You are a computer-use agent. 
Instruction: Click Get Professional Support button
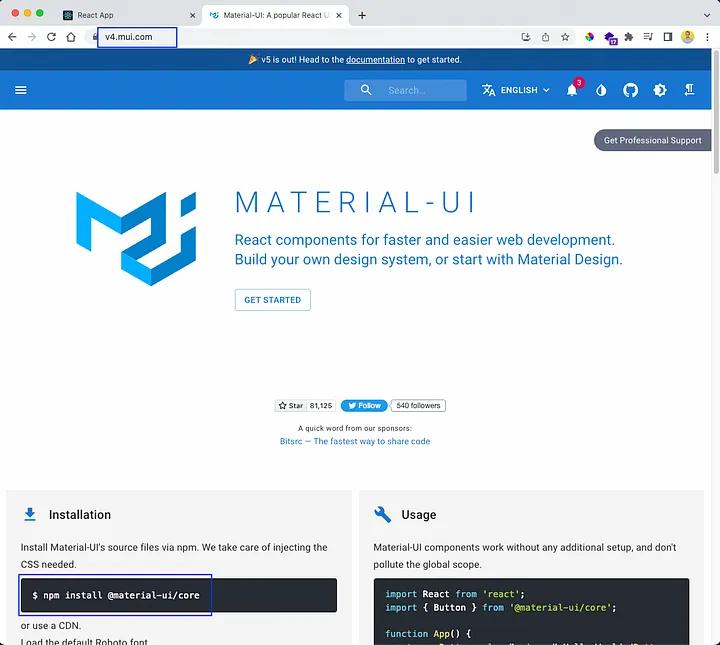click(652, 140)
